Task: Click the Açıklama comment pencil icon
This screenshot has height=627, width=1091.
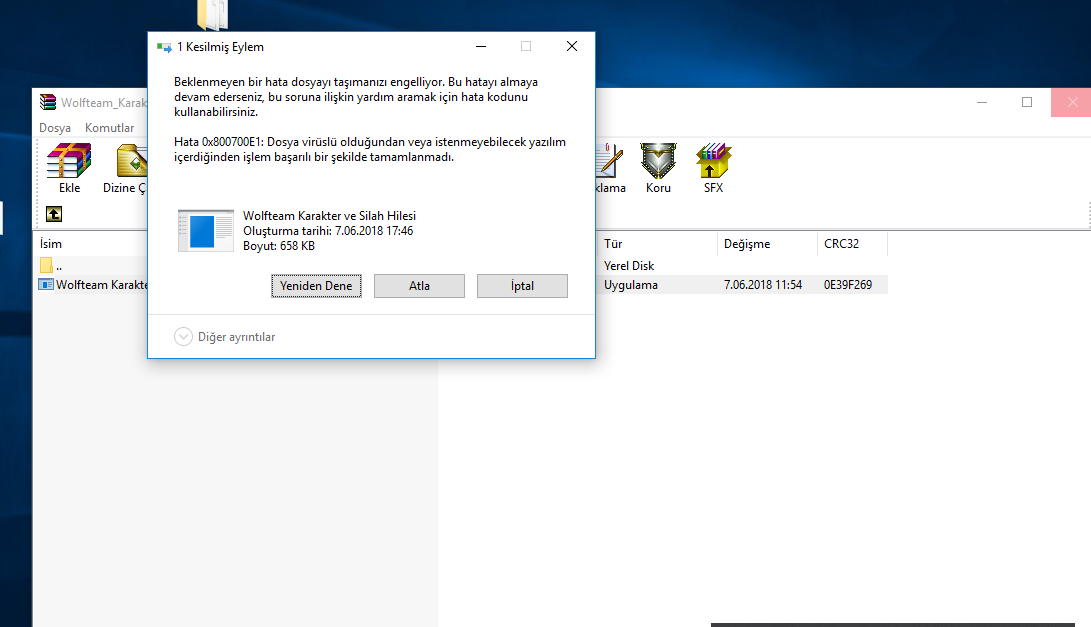Action: pos(609,161)
